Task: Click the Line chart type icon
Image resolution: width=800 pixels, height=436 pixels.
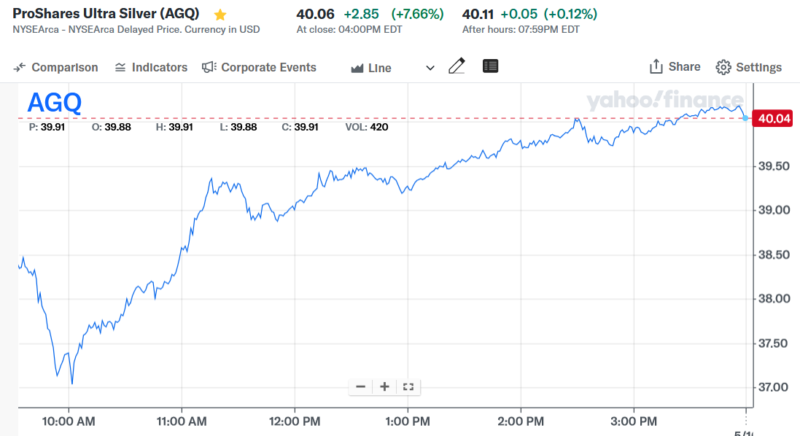Action: click(x=357, y=67)
